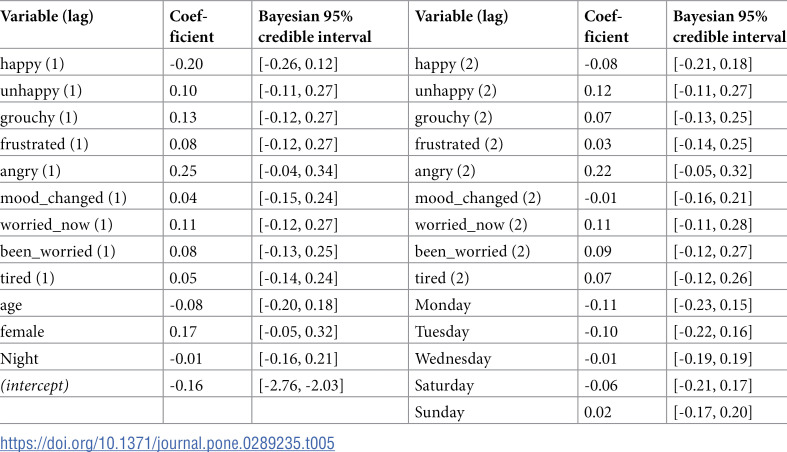Viewport: 787px width, 452px height.
Task: Click the intercept interval [-2.76, -2.03]
Action: pyautogui.click(x=301, y=385)
